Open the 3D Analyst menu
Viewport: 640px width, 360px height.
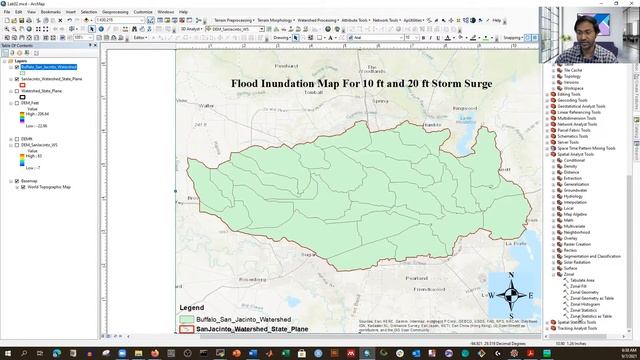(x=191, y=29)
